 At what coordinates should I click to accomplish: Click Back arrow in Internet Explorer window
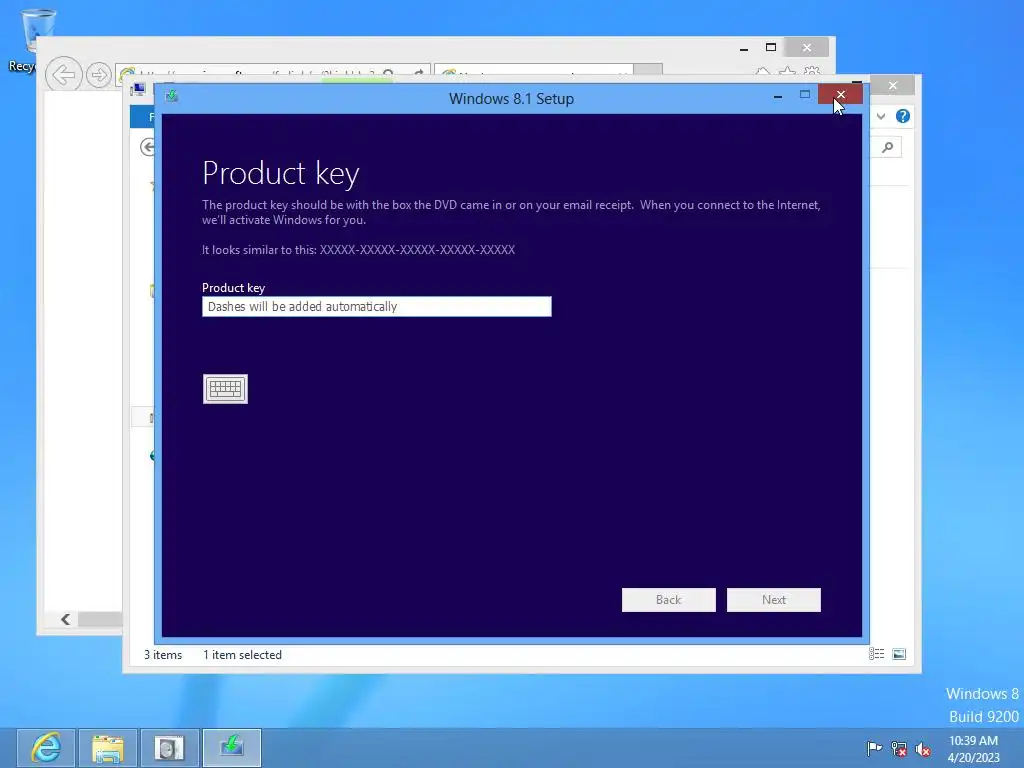(63, 74)
